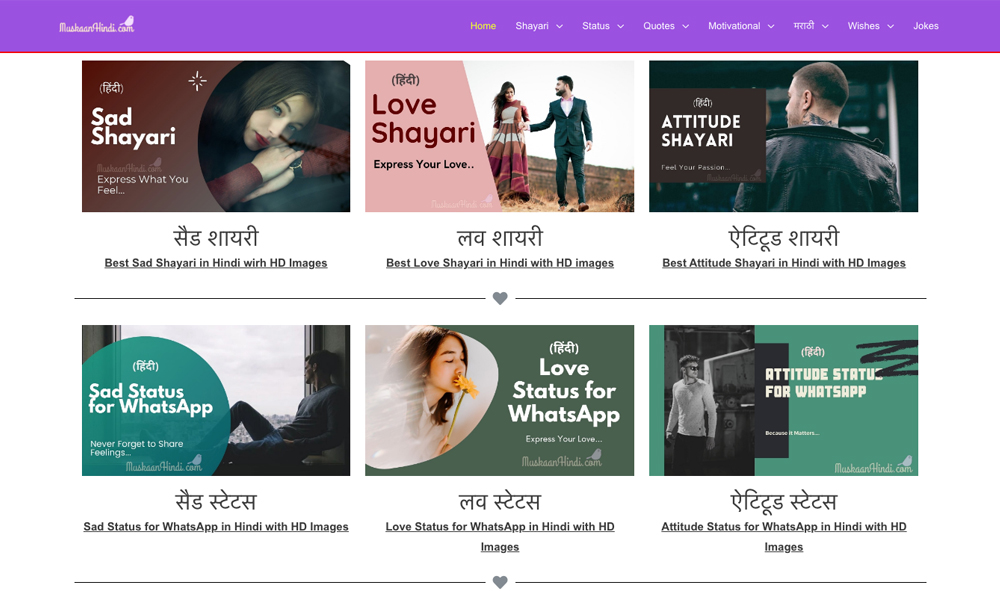Open the Motivational dropdown arrow

pyautogui.click(x=771, y=26)
